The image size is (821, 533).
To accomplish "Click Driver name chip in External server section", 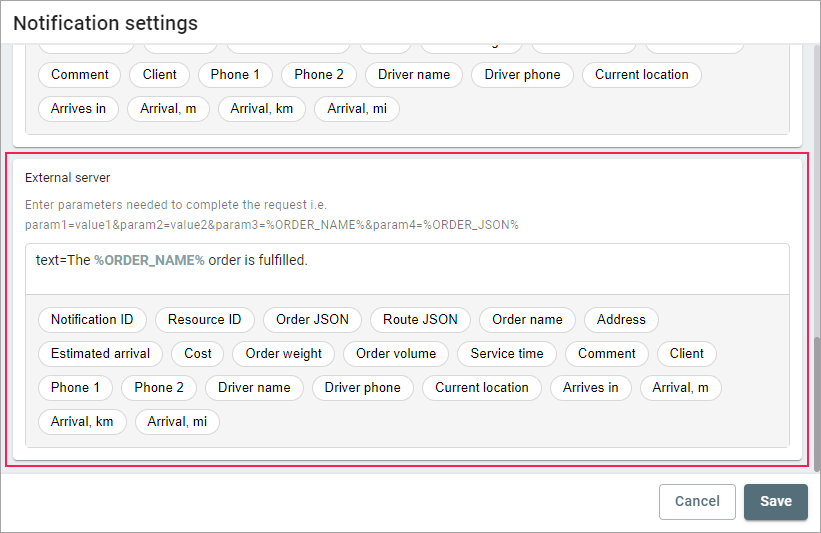I will [x=254, y=388].
